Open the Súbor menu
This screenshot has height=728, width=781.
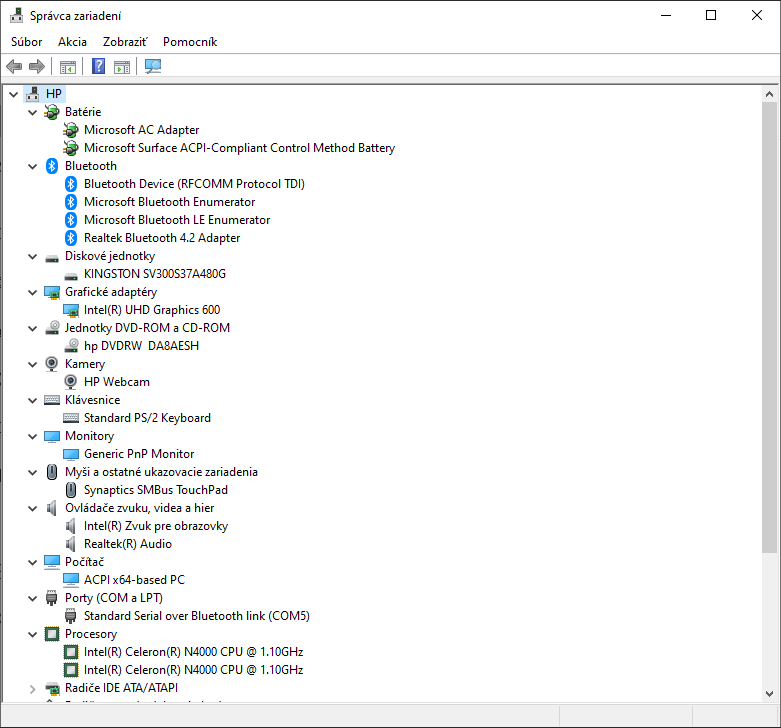coord(26,42)
